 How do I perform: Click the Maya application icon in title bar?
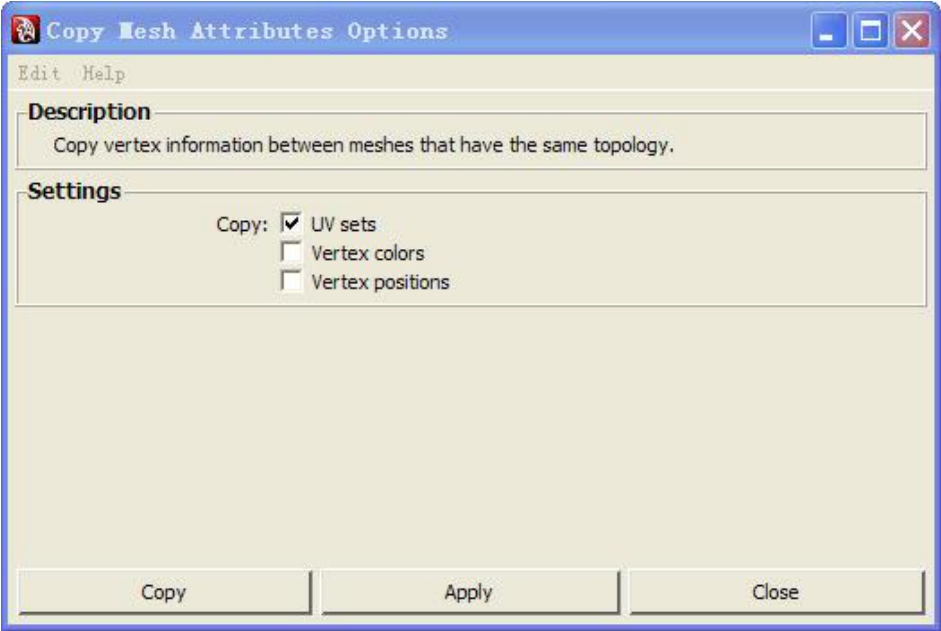[x=26, y=30]
